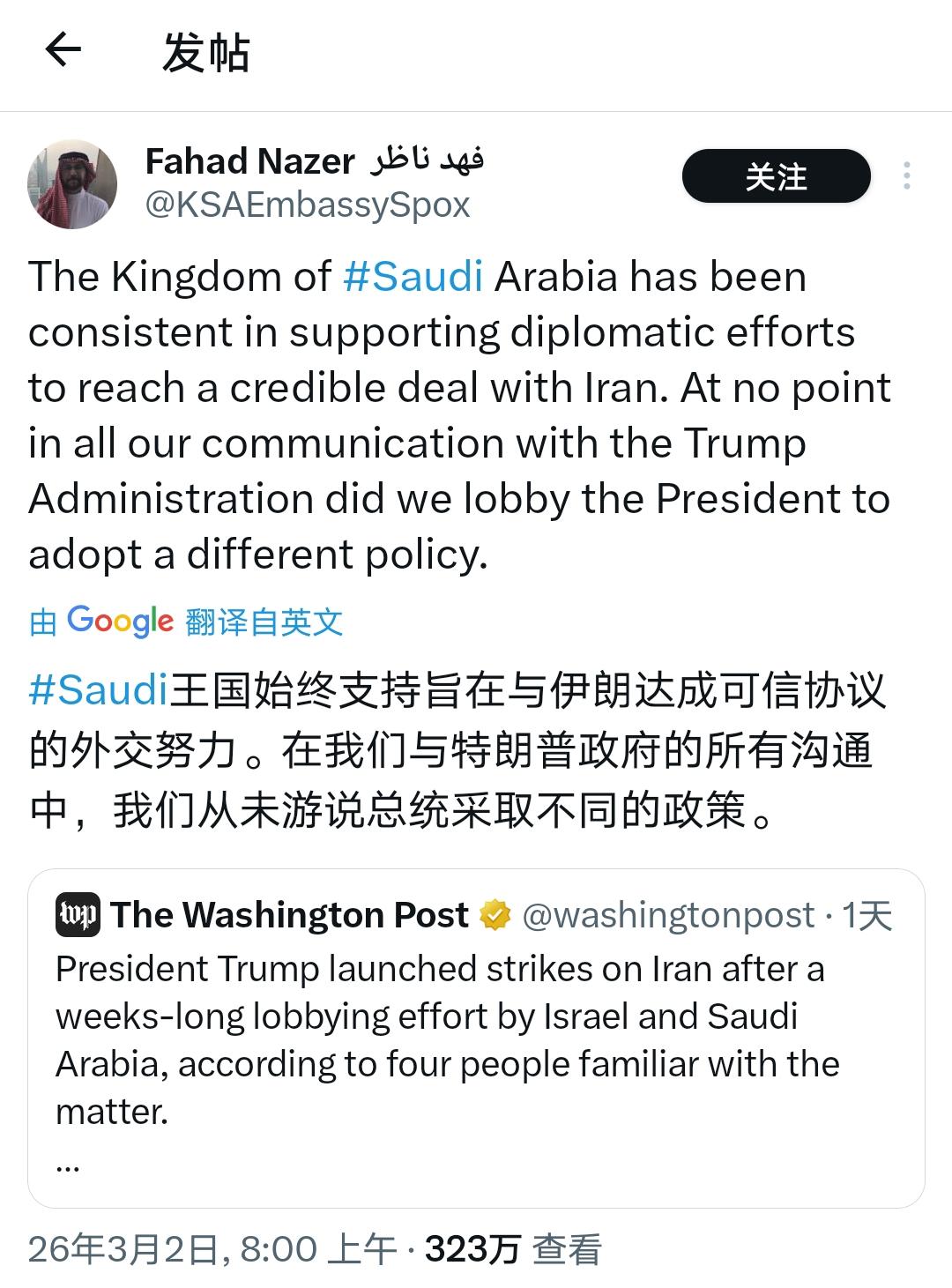Tap the 翻译自英文 translation label

click(x=264, y=622)
